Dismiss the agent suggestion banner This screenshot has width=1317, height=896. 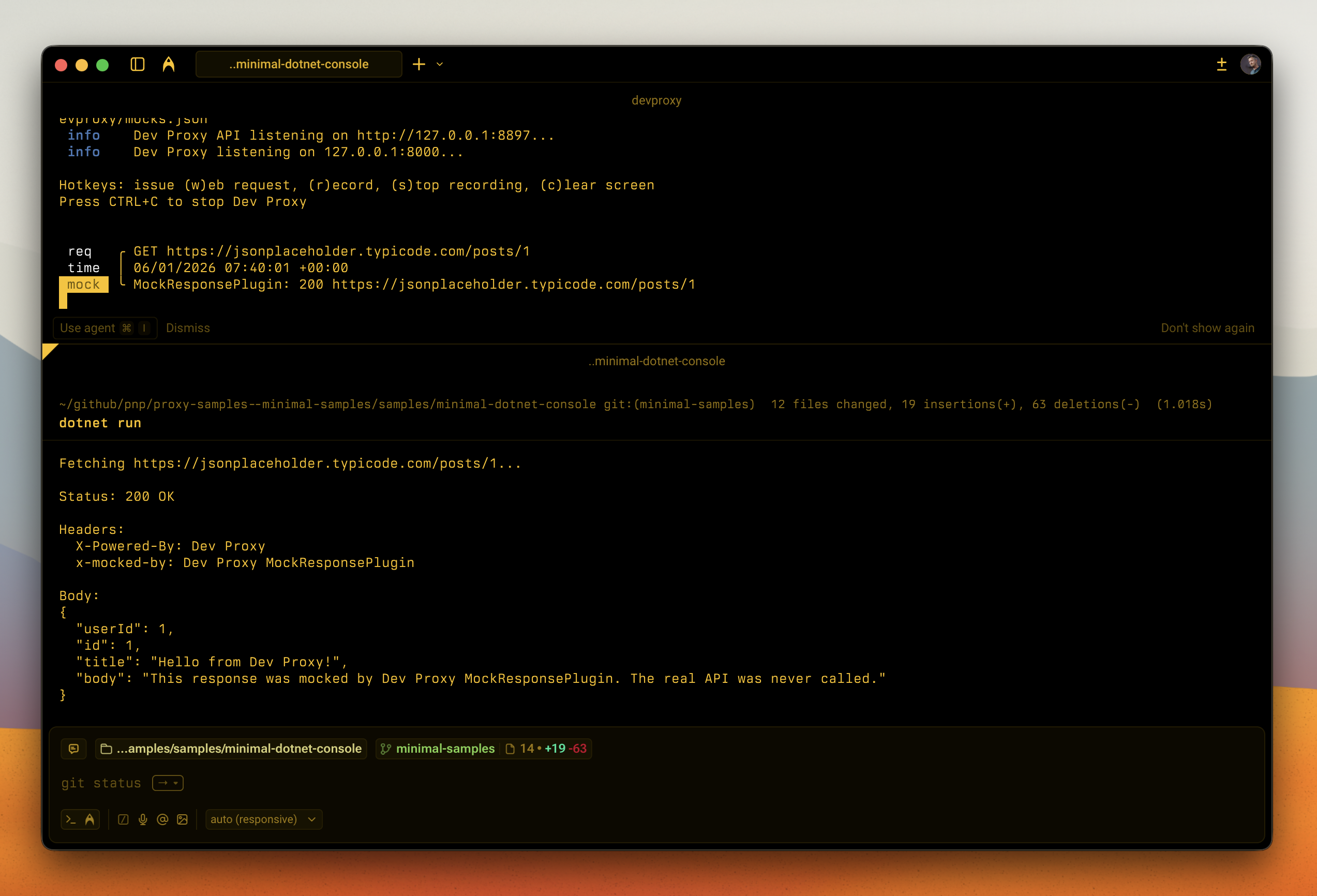pyautogui.click(x=188, y=327)
